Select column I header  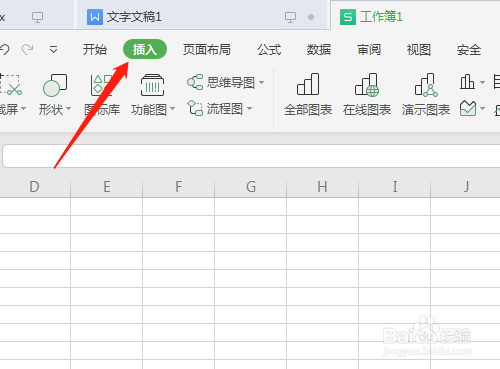[395, 187]
